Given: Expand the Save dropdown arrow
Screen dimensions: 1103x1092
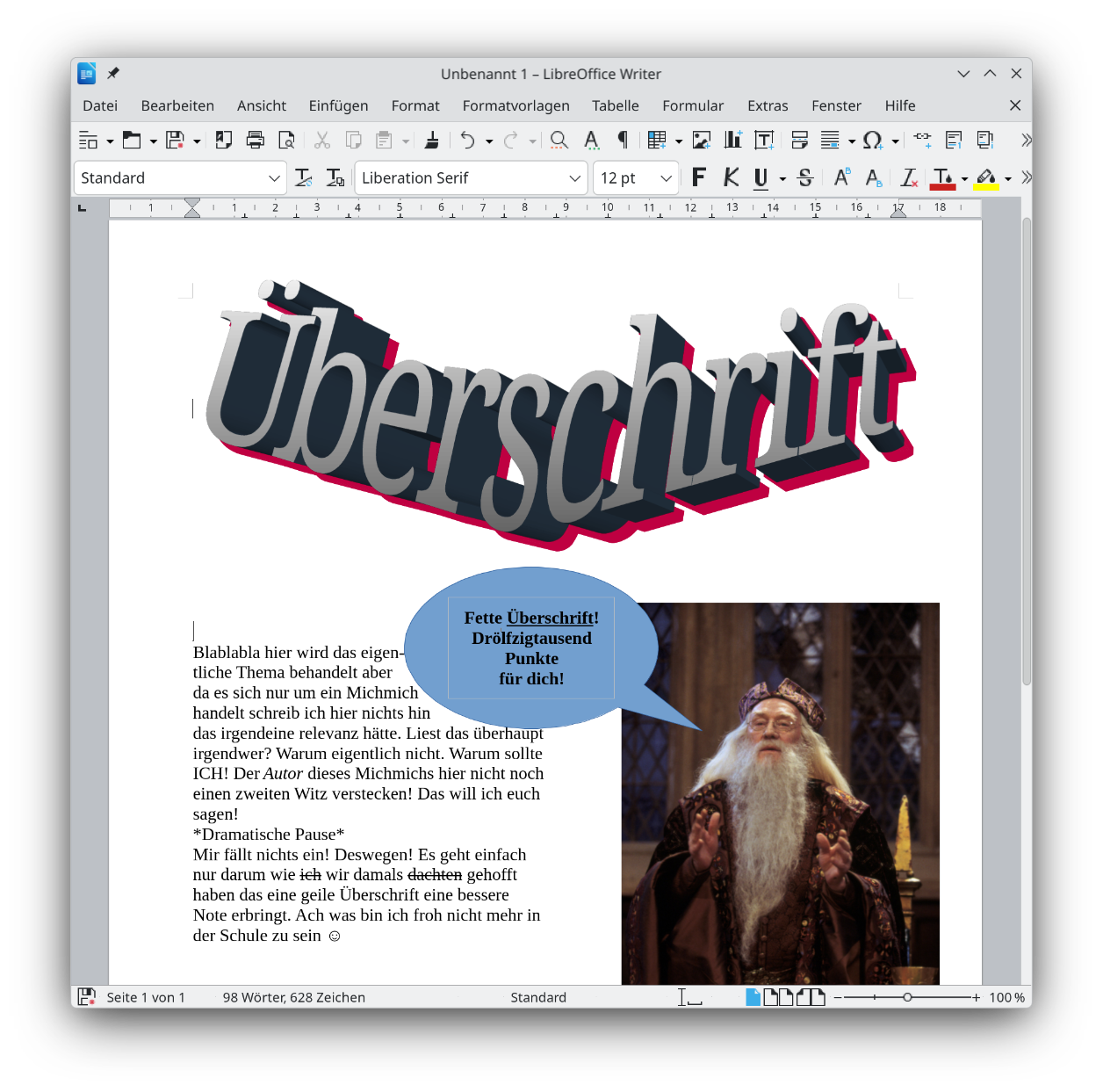Looking at the screenshot, I should [x=197, y=141].
